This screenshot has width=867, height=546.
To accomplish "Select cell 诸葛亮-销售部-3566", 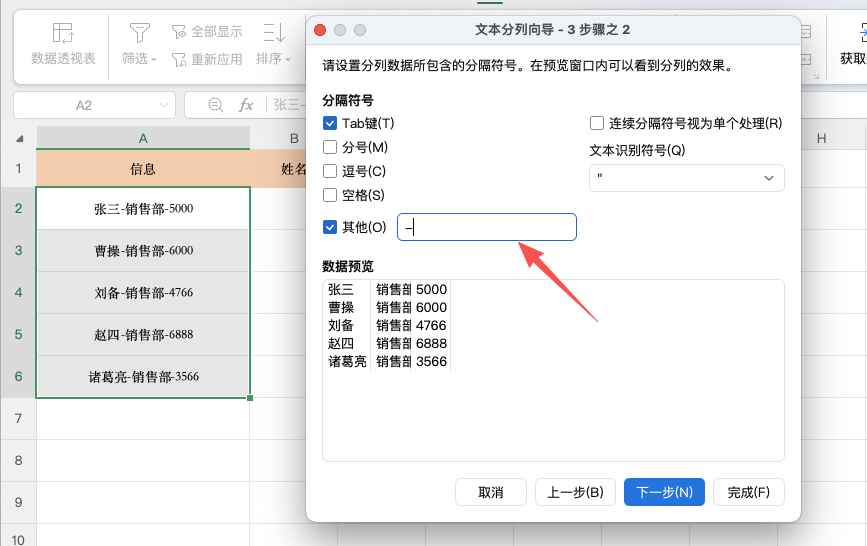I will point(143,377).
